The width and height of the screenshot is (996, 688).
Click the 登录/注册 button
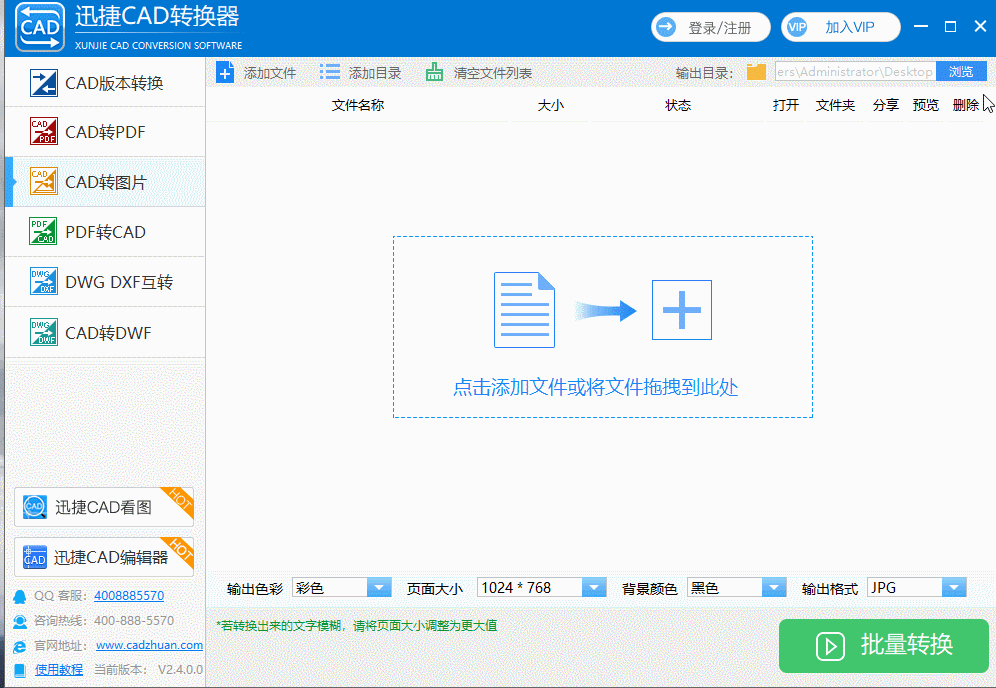click(710, 27)
